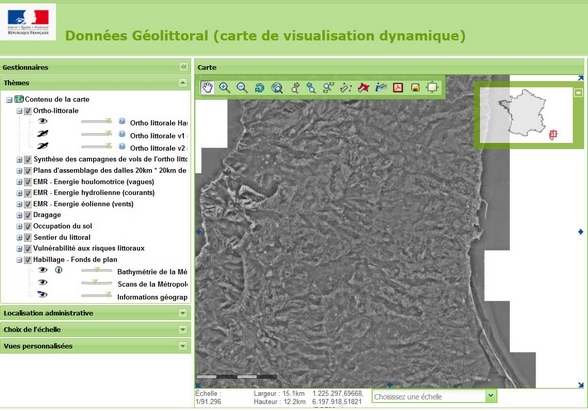The width and height of the screenshot is (588, 411).
Task: Click the Carte panel title
Action: point(207,68)
